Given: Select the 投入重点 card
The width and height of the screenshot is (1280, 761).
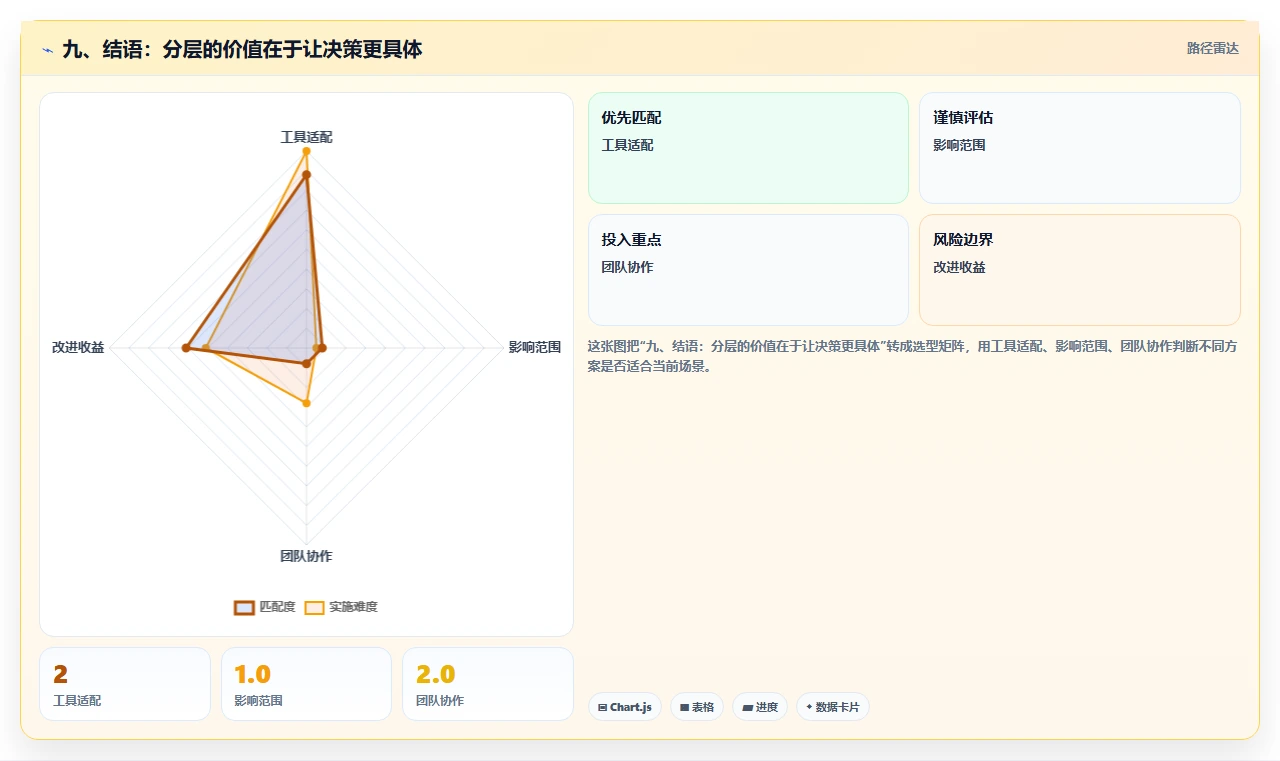Looking at the screenshot, I should (x=748, y=270).
